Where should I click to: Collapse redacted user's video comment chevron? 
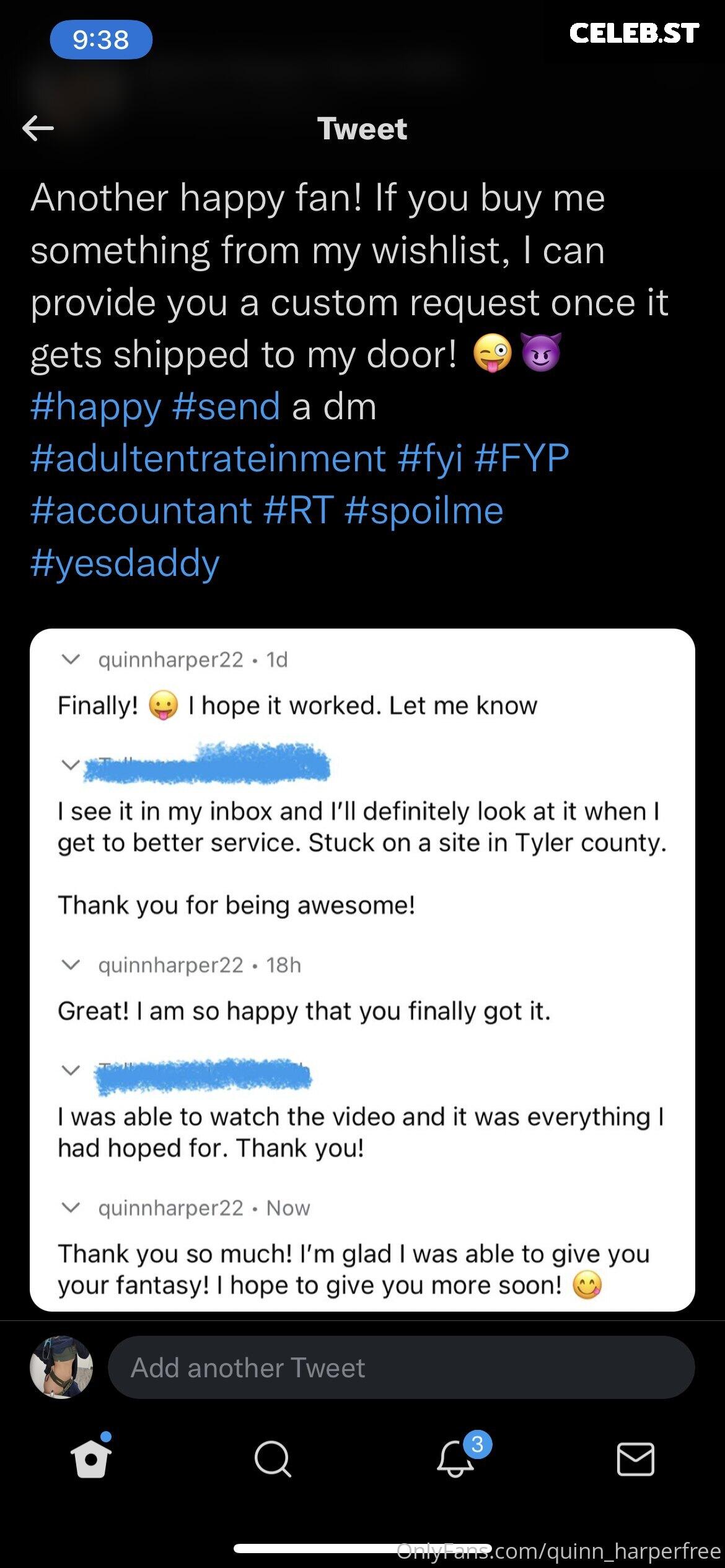[x=71, y=1070]
